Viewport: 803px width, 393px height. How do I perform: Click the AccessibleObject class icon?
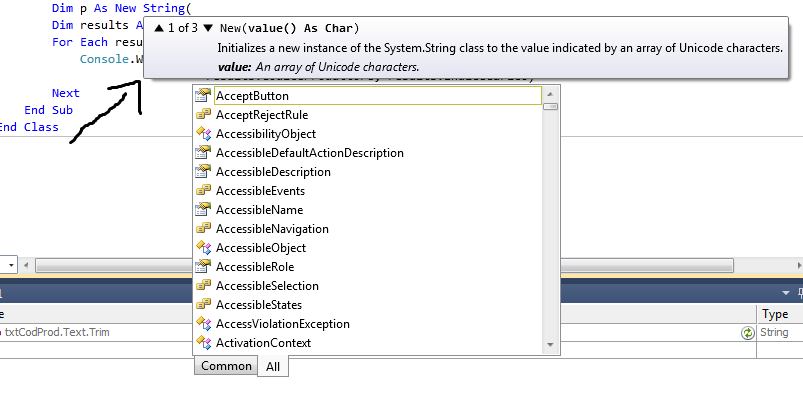(203, 247)
